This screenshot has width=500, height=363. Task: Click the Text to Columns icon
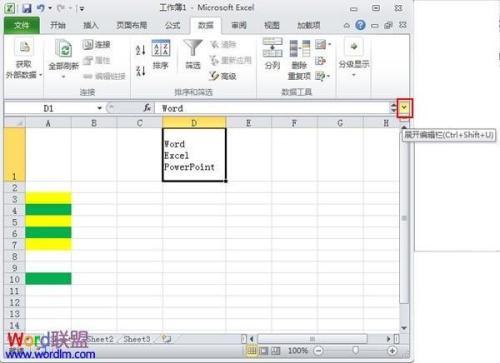[x=273, y=53]
